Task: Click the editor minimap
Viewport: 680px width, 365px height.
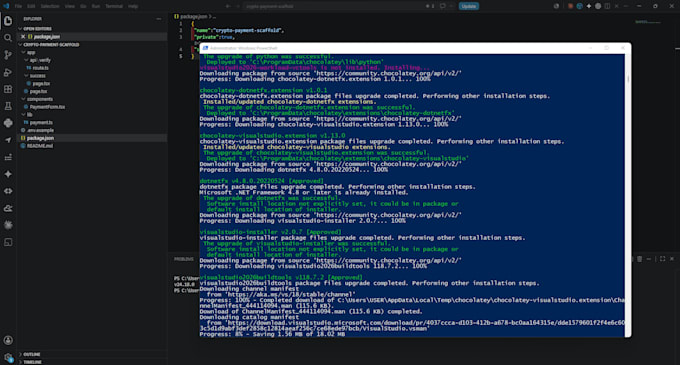Action: (x=648, y=22)
